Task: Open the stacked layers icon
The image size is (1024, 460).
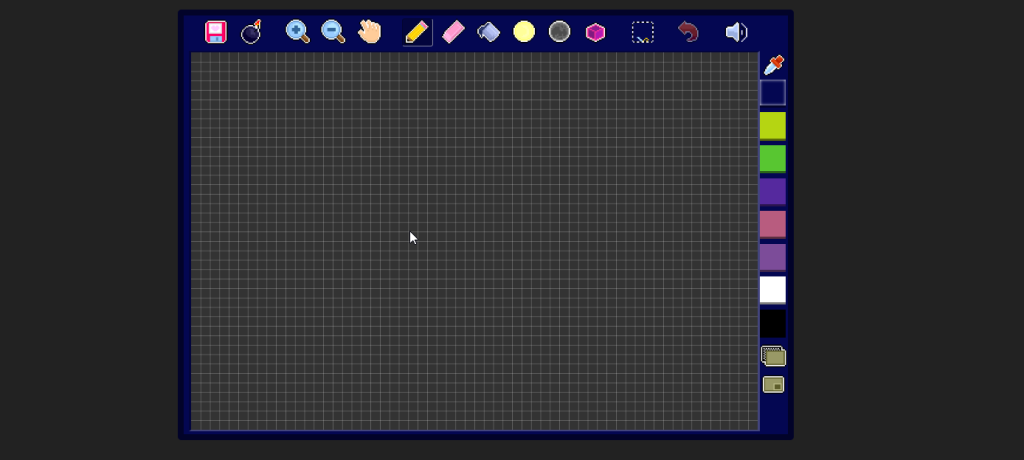Action: point(773,356)
